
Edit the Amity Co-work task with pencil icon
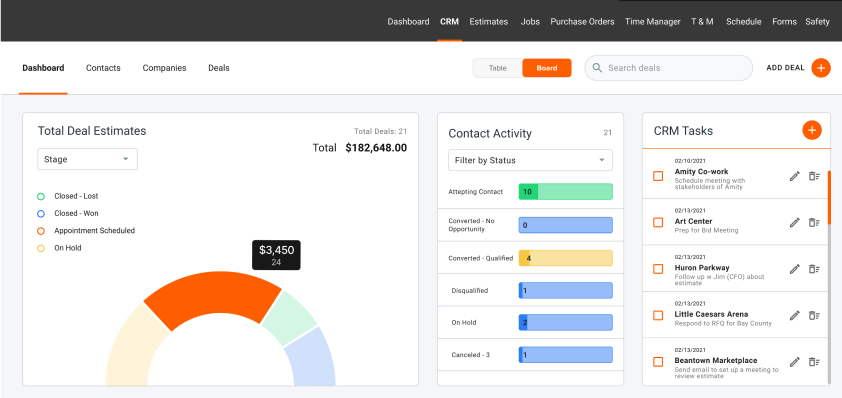(795, 176)
